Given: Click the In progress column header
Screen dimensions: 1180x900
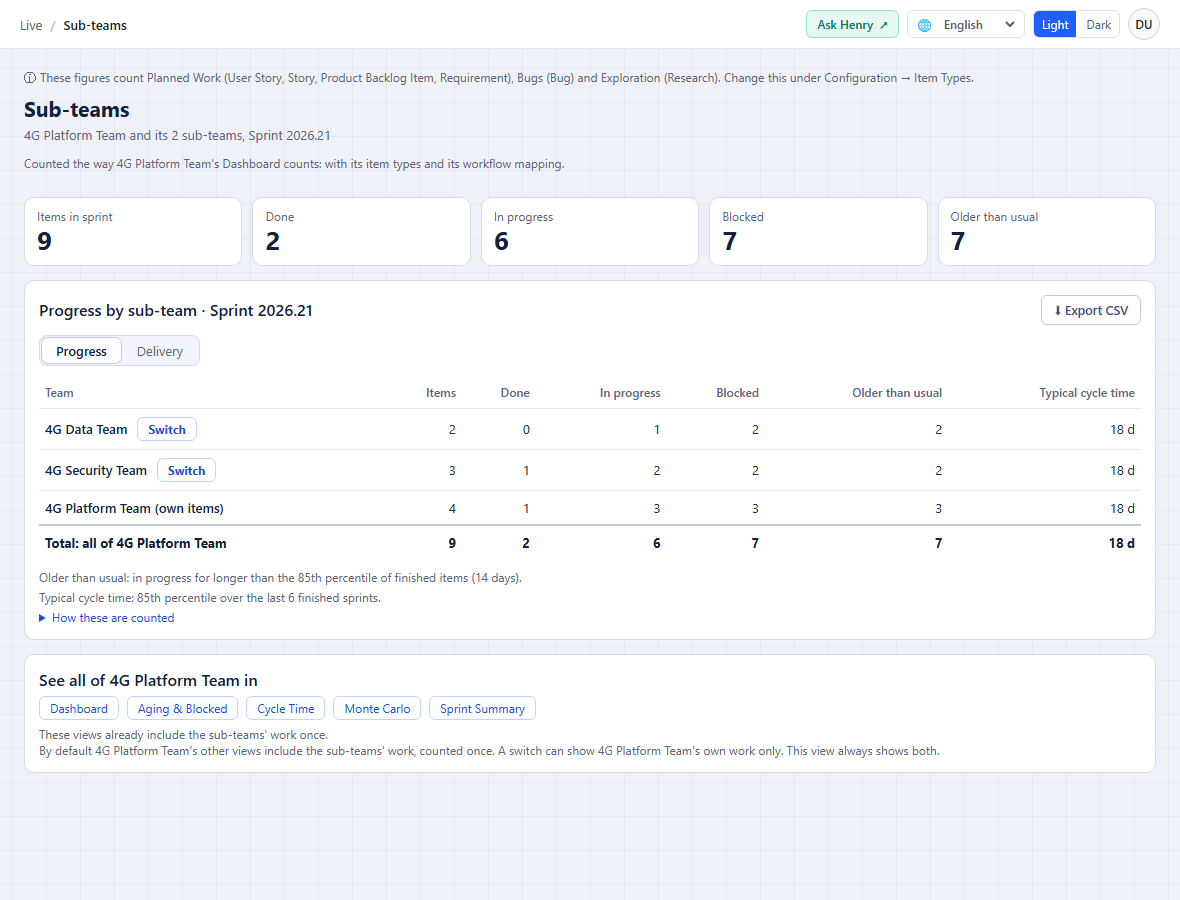Looking at the screenshot, I should [630, 393].
